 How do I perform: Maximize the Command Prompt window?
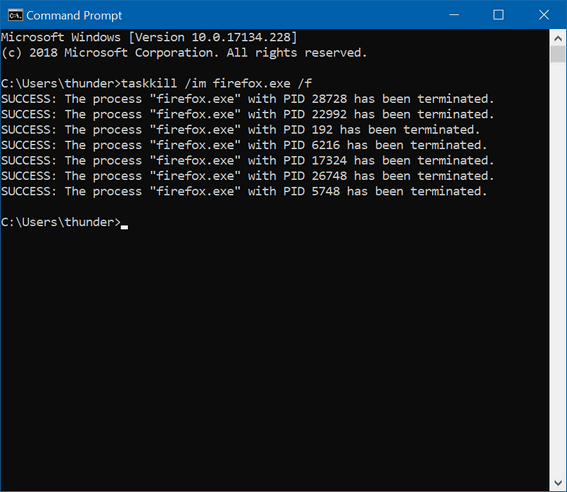coord(498,15)
